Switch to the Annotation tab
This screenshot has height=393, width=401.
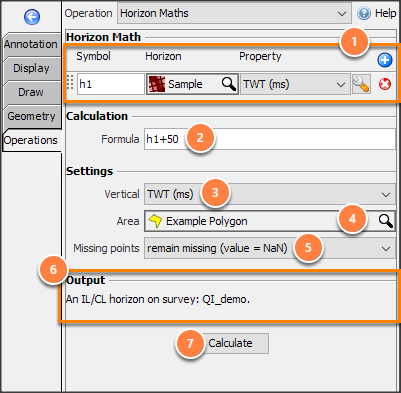pyautogui.click(x=31, y=44)
